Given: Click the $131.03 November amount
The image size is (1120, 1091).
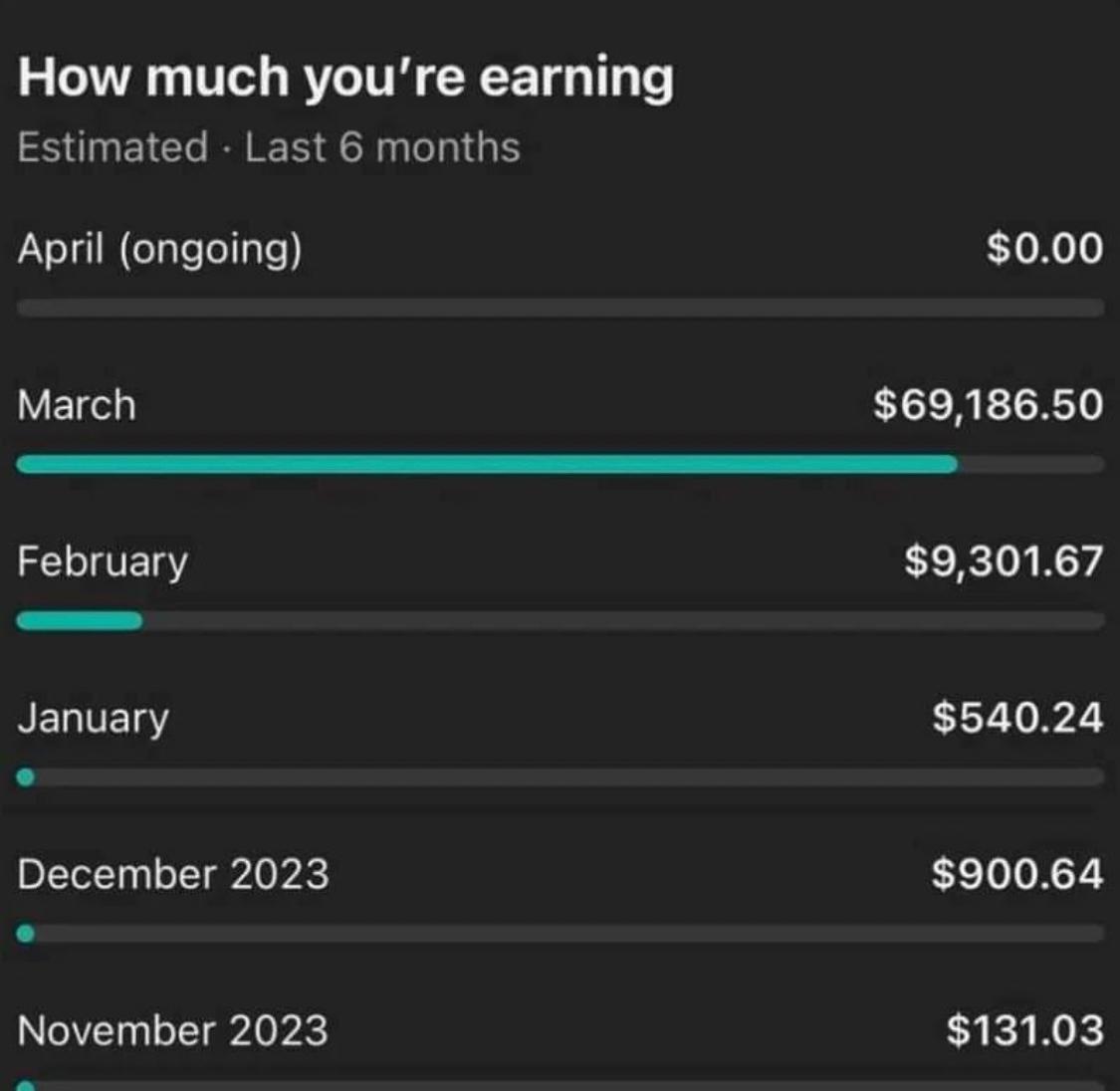Looking at the screenshot, I should tap(1025, 1030).
